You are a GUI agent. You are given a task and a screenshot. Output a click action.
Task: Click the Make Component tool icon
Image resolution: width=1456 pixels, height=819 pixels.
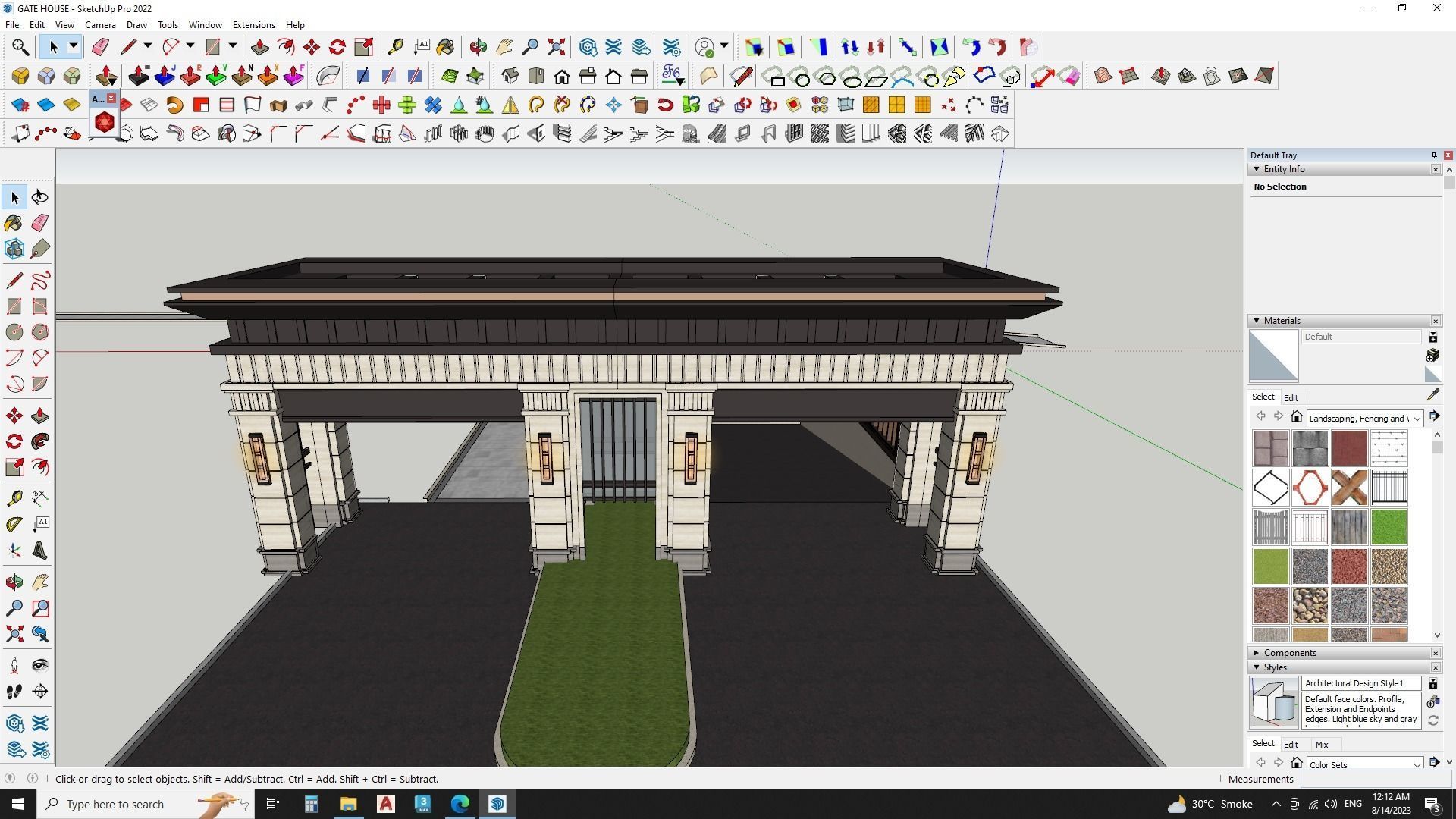click(x=14, y=249)
